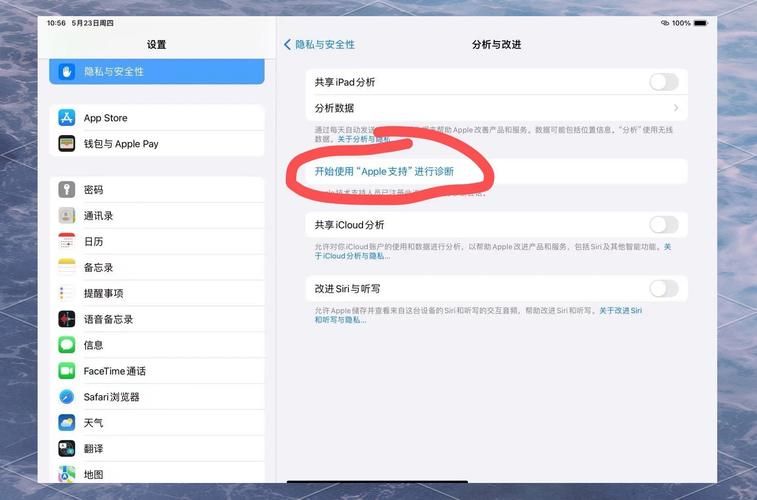This screenshot has width=757, height=500.
Task: Tap the 通讯录 row text
Action: [98, 216]
